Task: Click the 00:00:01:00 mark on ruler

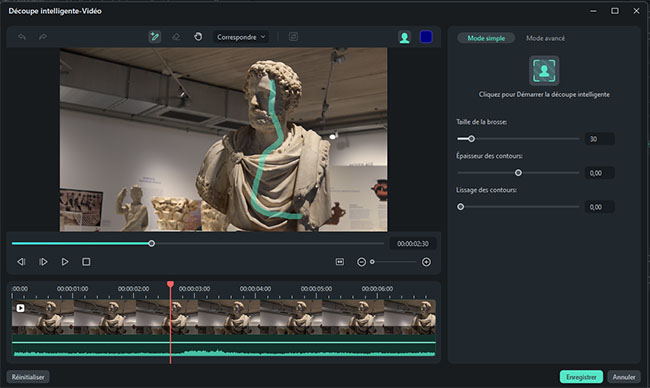Action: click(x=73, y=289)
